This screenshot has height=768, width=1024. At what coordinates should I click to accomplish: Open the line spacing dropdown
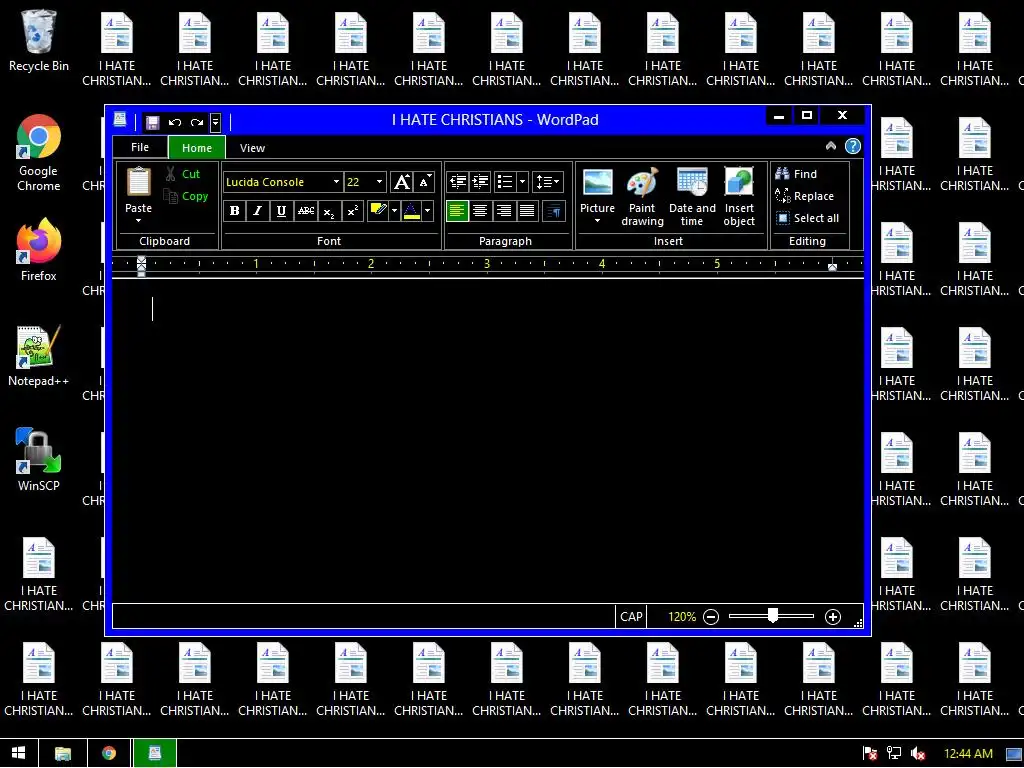point(547,182)
